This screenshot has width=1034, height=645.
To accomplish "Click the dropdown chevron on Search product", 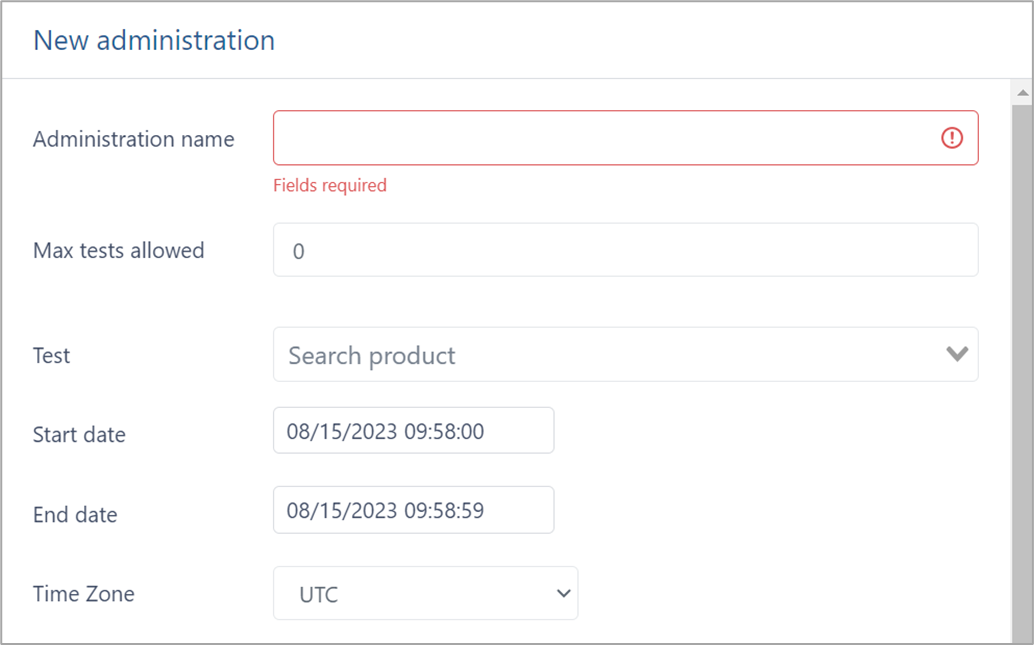I will coord(956,354).
